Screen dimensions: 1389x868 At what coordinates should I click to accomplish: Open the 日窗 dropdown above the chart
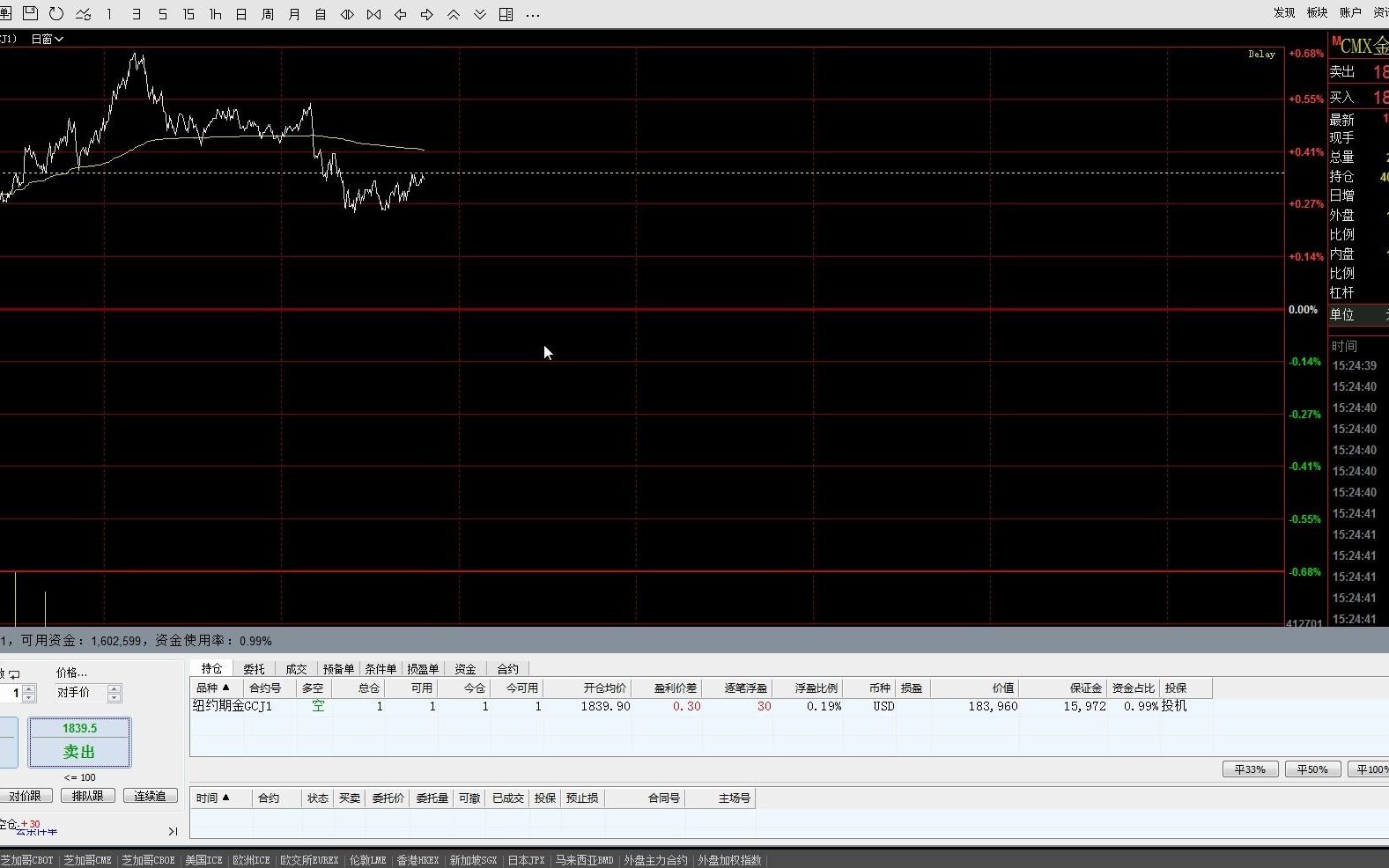(x=47, y=39)
